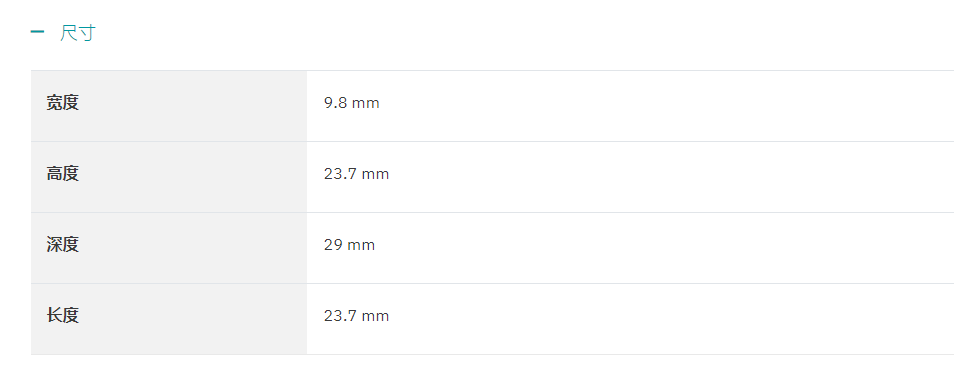The image size is (968, 374).
Task: Click the number 9.8 in 宽度 row
Action: 336,103
